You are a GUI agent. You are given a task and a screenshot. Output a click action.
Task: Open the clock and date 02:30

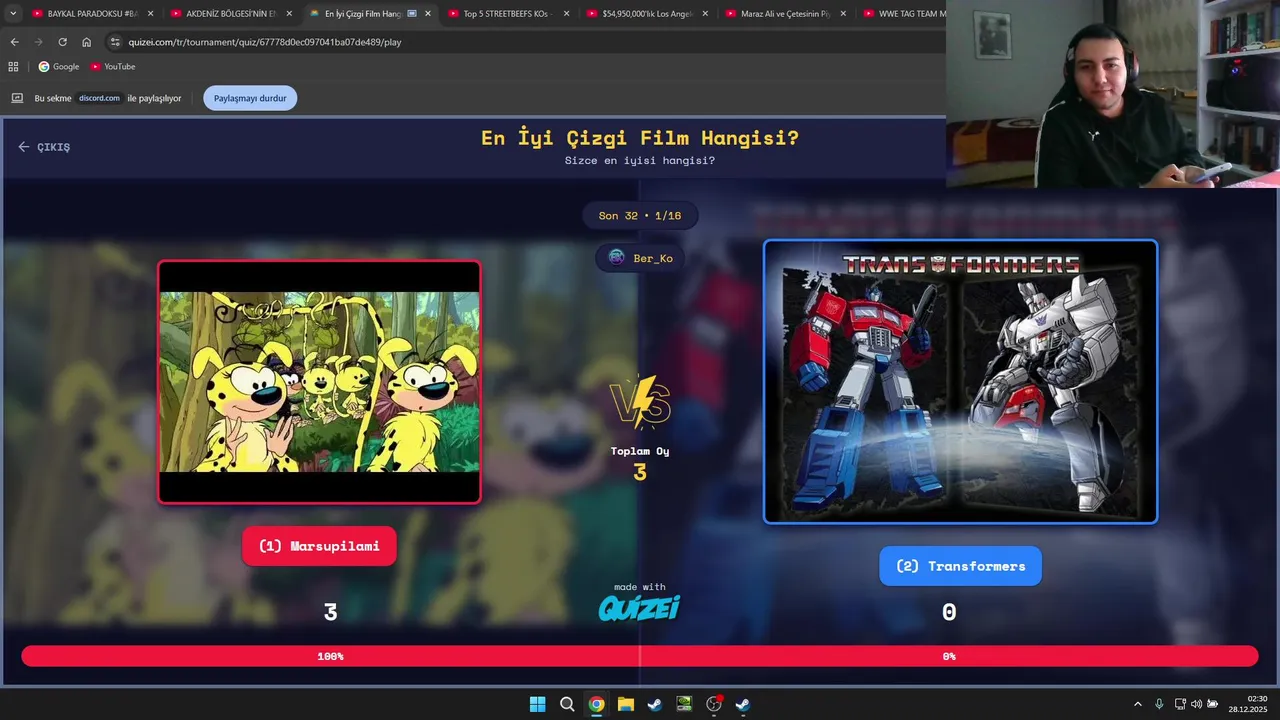click(x=1249, y=704)
